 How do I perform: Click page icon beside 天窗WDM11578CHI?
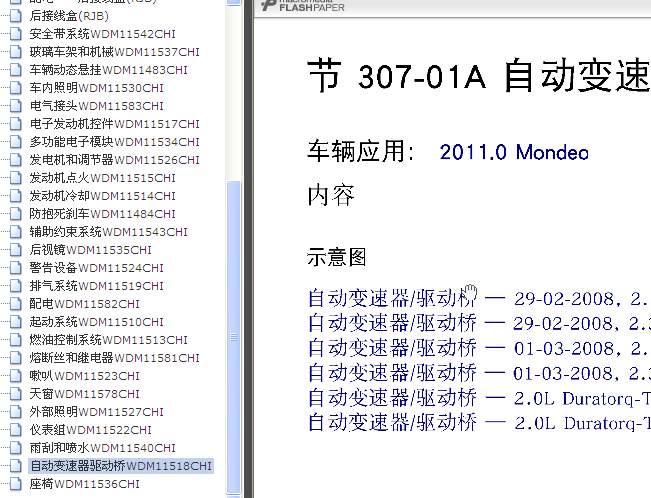(x=16, y=394)
